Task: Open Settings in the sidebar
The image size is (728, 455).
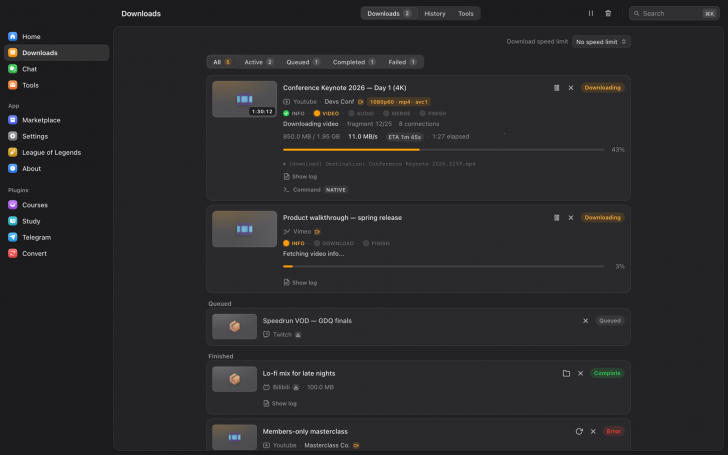Action: 57,136
